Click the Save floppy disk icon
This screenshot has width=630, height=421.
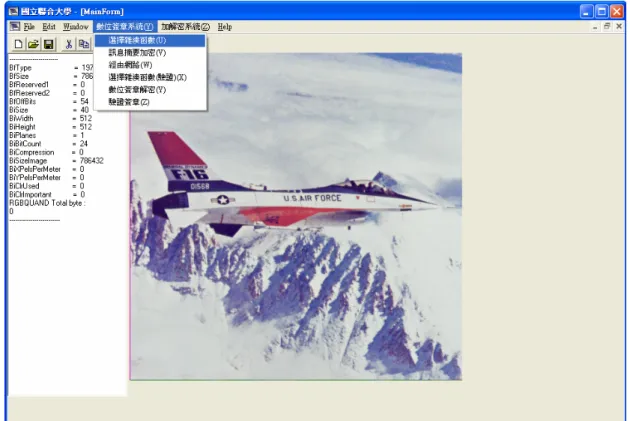click(49, 44)
